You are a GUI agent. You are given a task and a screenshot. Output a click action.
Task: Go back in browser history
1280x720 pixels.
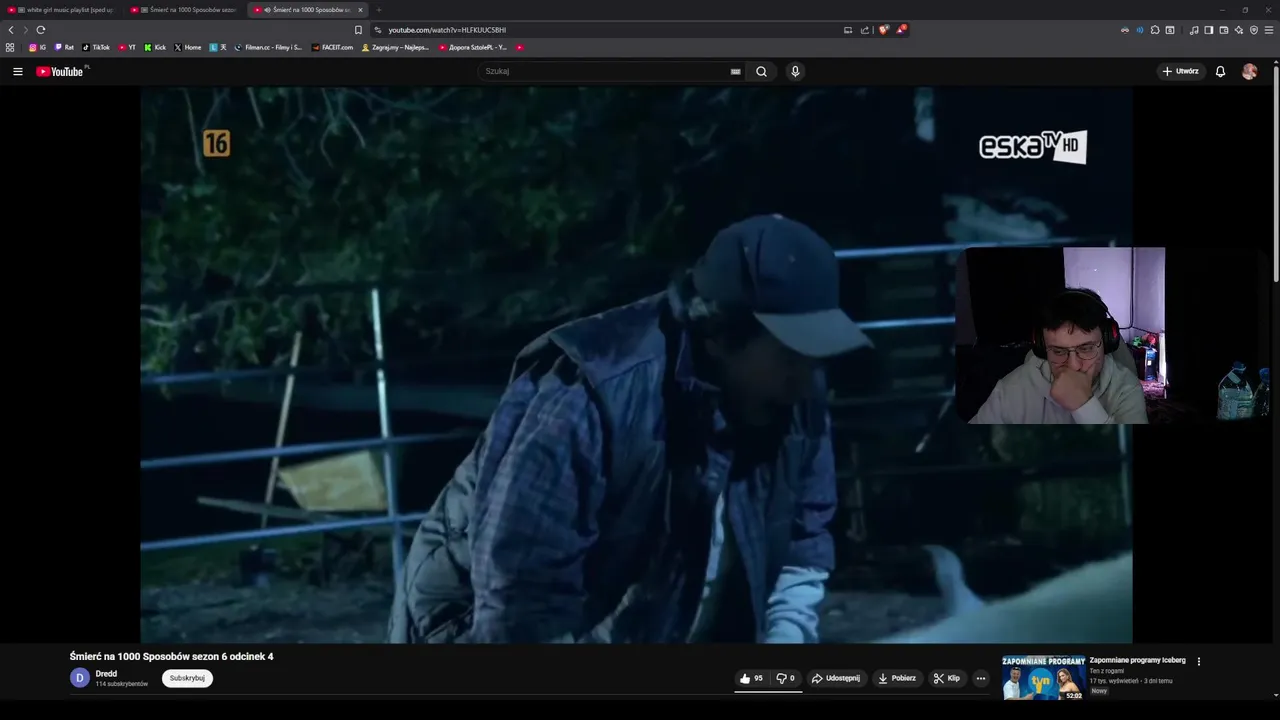(11, 30)
